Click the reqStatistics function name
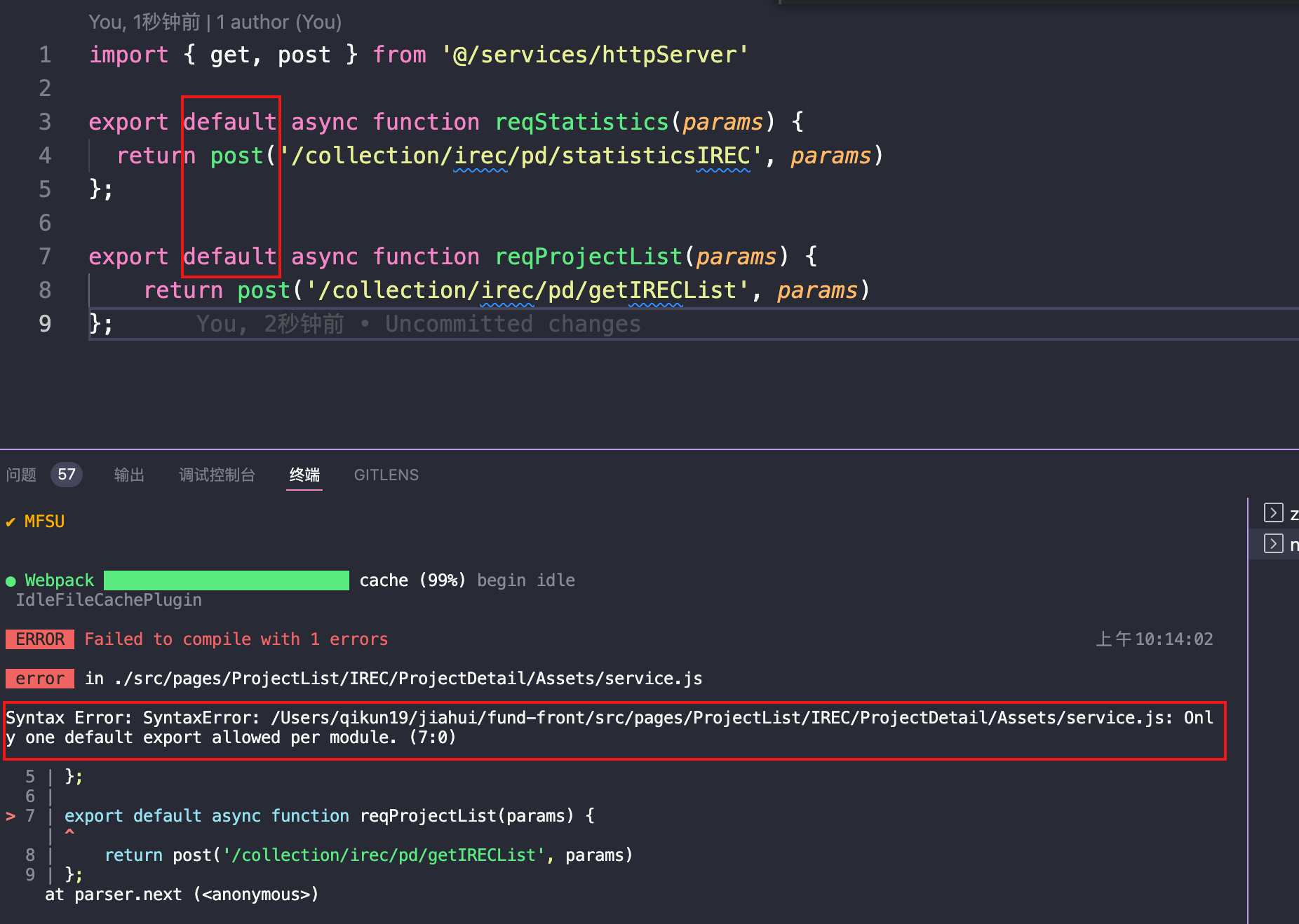The width and height of the screenshot is (1299, 924). click(x=581, y=122)
